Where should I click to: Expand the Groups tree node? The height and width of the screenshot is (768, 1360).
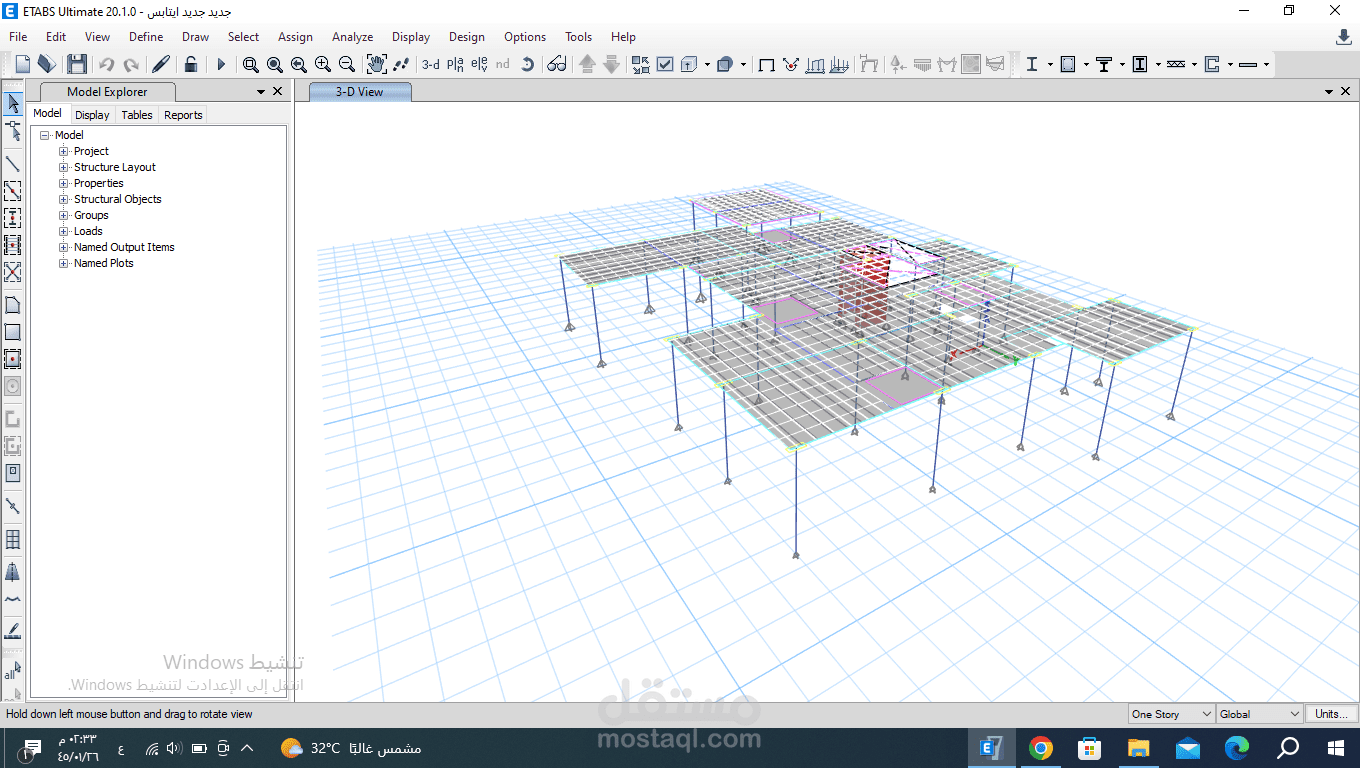pos(64,215)
